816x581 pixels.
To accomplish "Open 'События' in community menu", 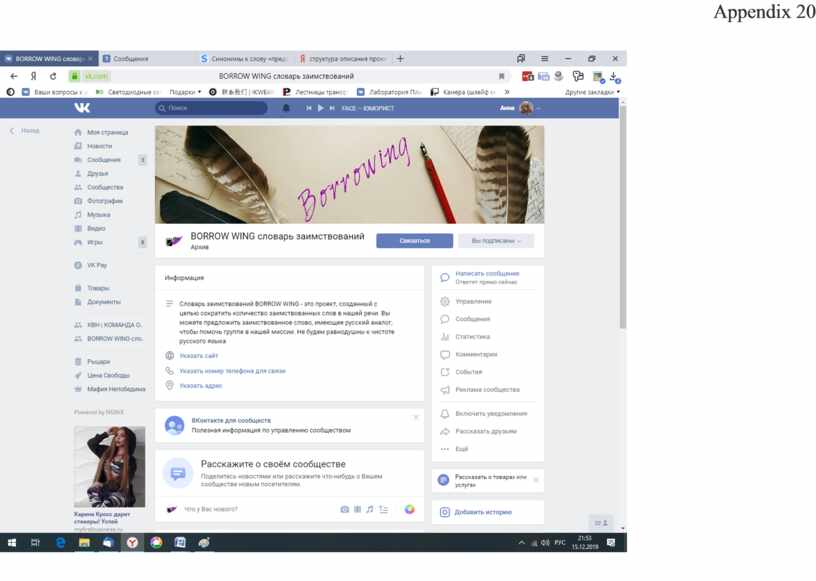I will pyautogui.click(x=468, y=372).
